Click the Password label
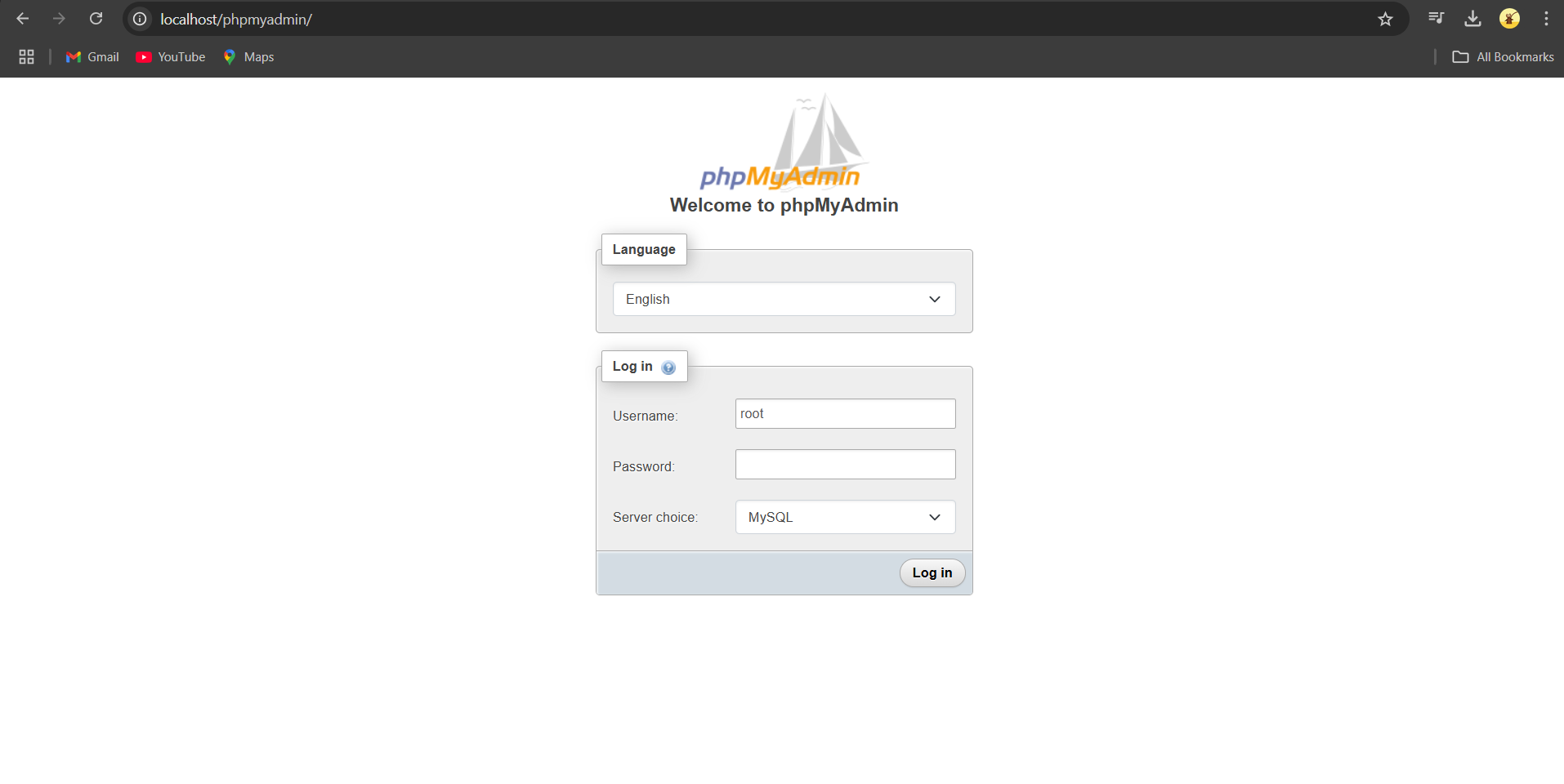 click(643, 466)
